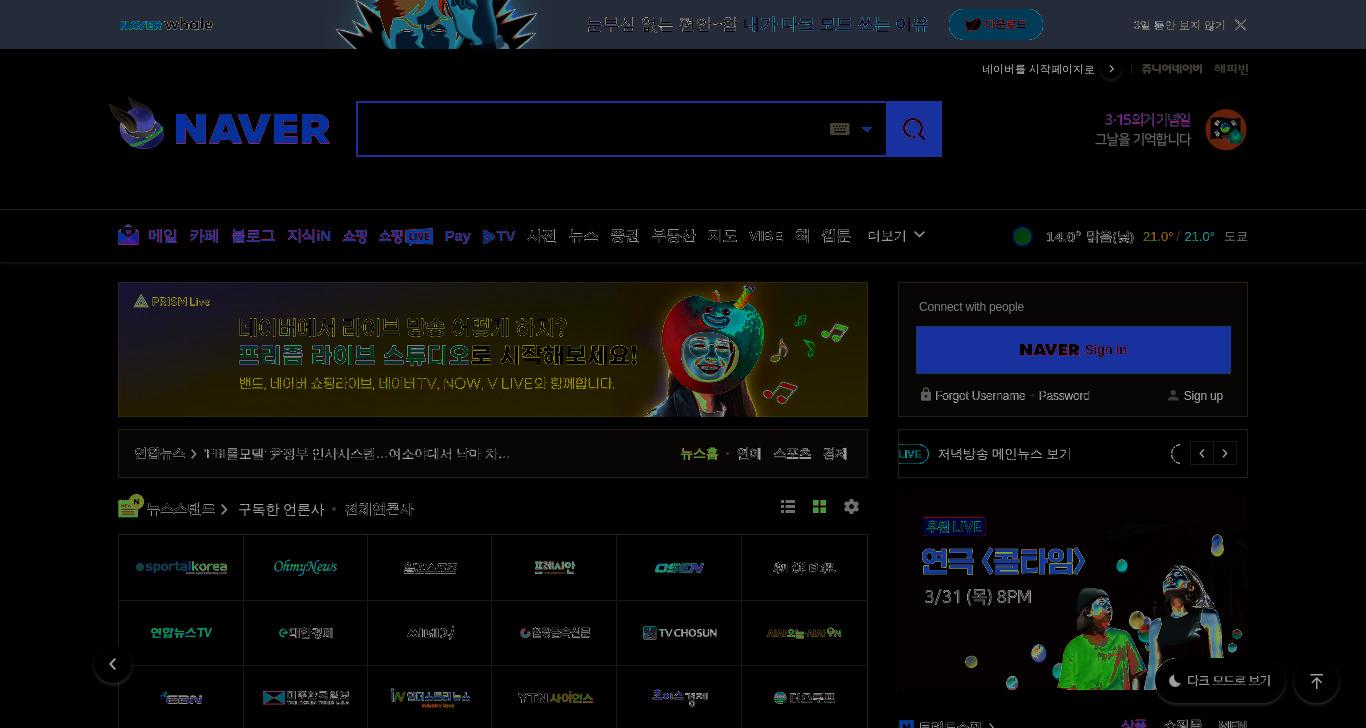Click NAVER Sign in button
1366x728 pixels.
tap(1073, 350)
